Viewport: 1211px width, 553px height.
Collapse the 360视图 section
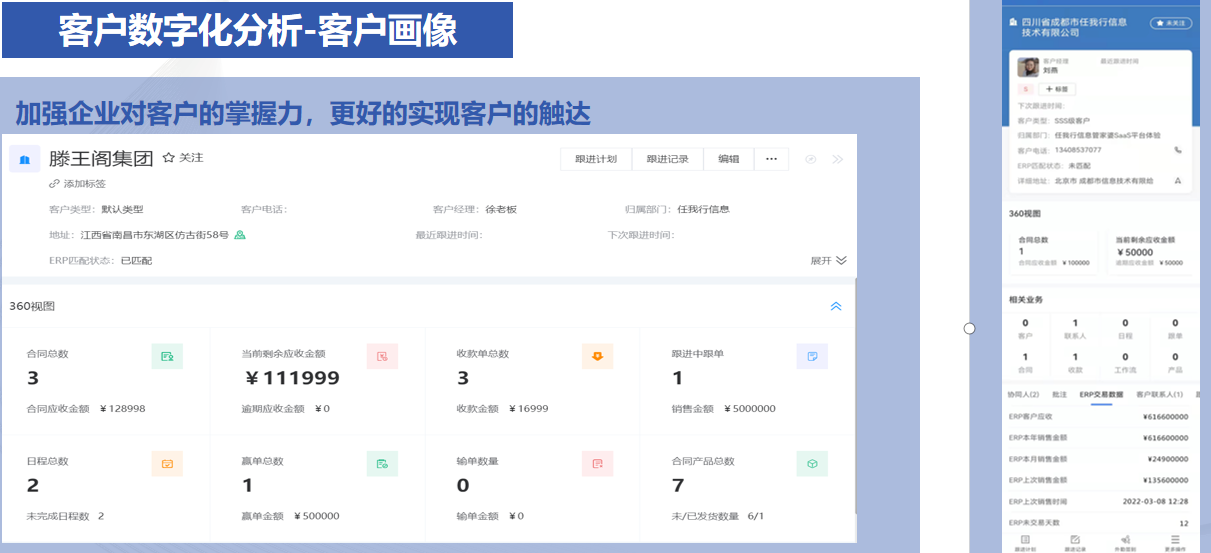point(836,306)
